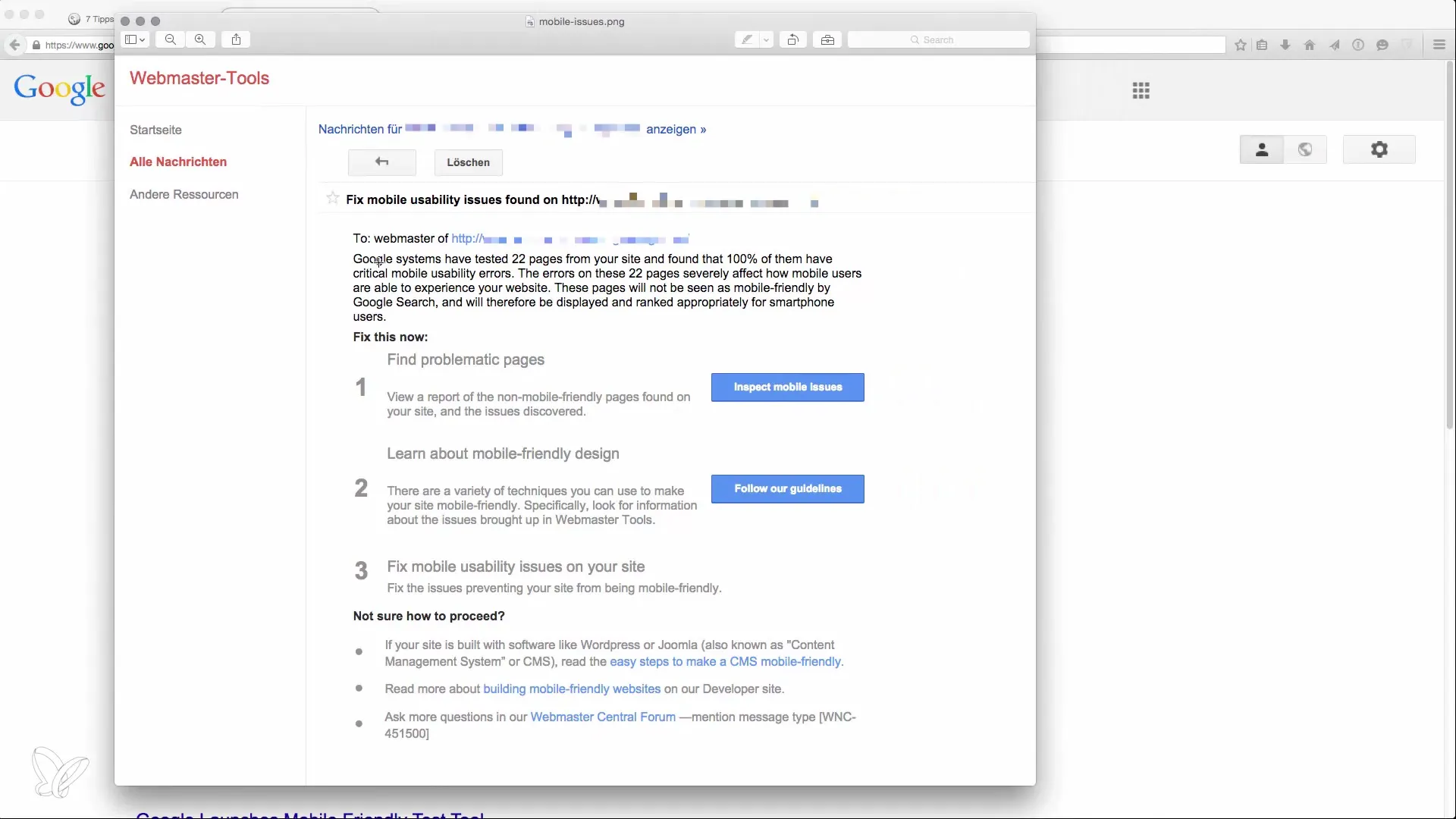Viewport: 1456px width, 819px height.
Task: Expand the markup options dropdown arrow
Action: coord(766,39)
